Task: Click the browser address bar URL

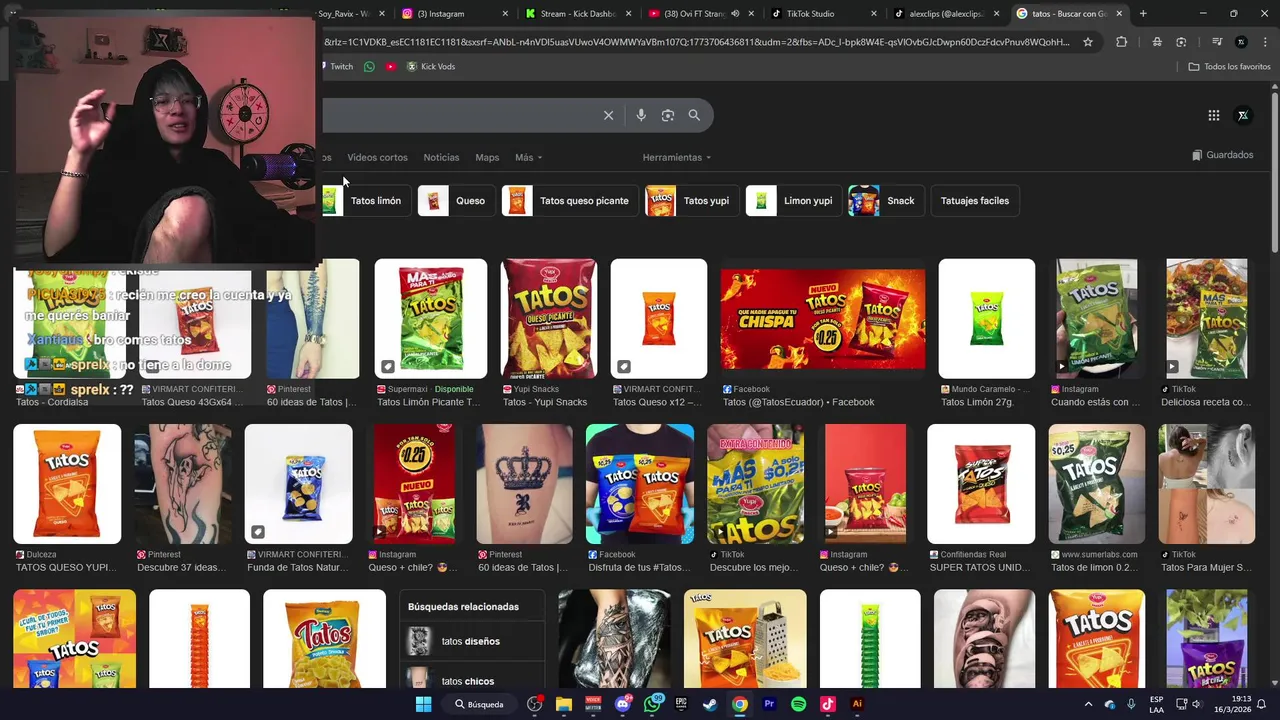Action: coord(696,42)
